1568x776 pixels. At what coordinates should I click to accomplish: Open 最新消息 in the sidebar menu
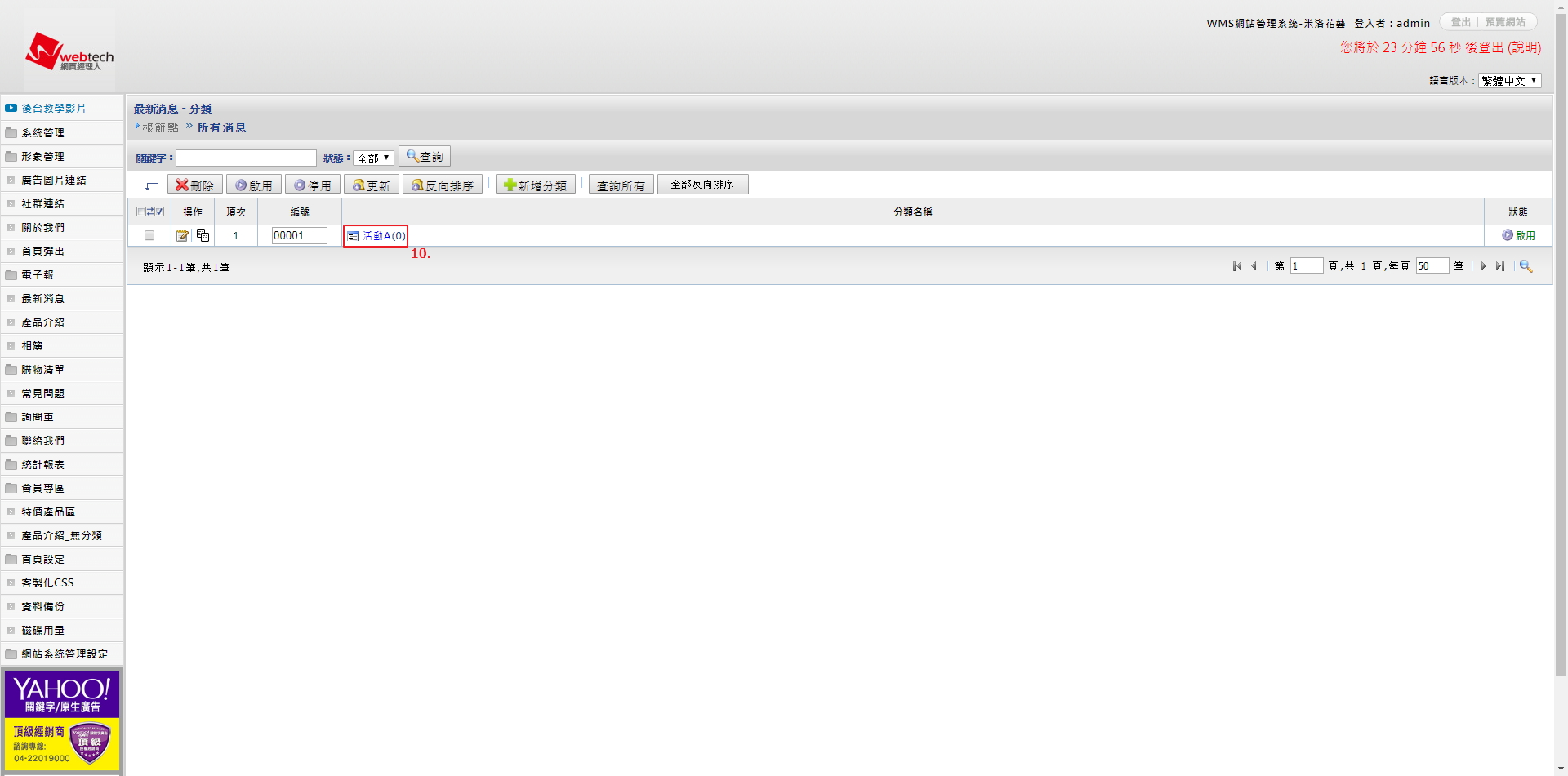click(x=42, y=299)
